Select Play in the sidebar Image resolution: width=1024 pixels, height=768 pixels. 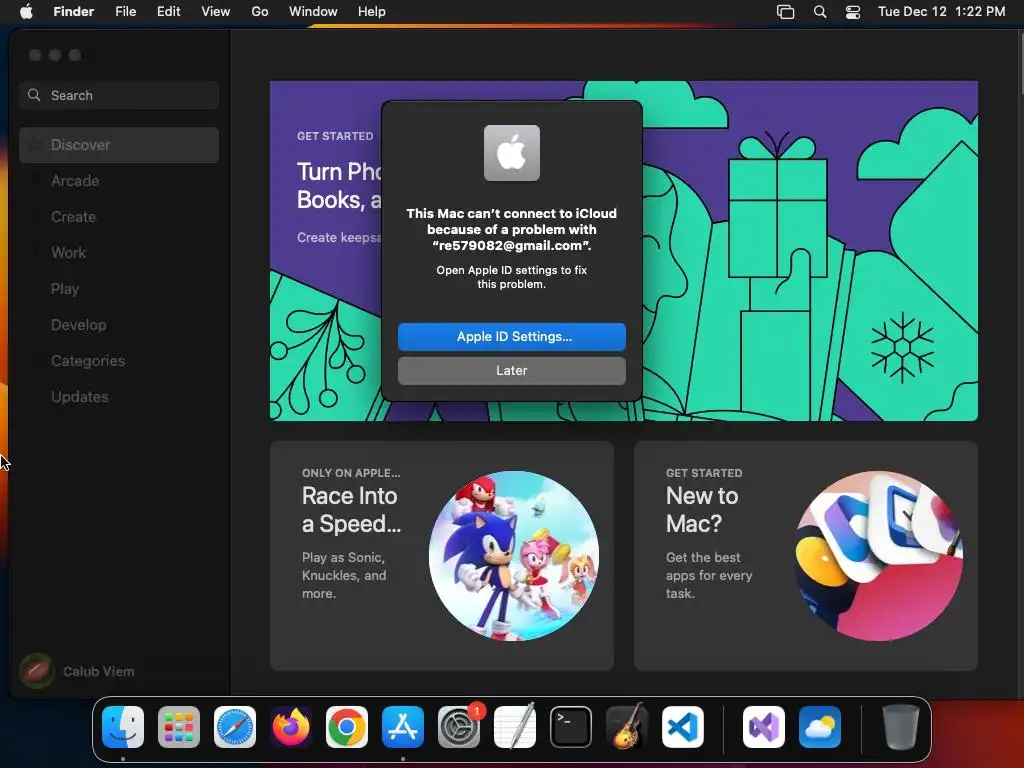[x=119, y=289]
